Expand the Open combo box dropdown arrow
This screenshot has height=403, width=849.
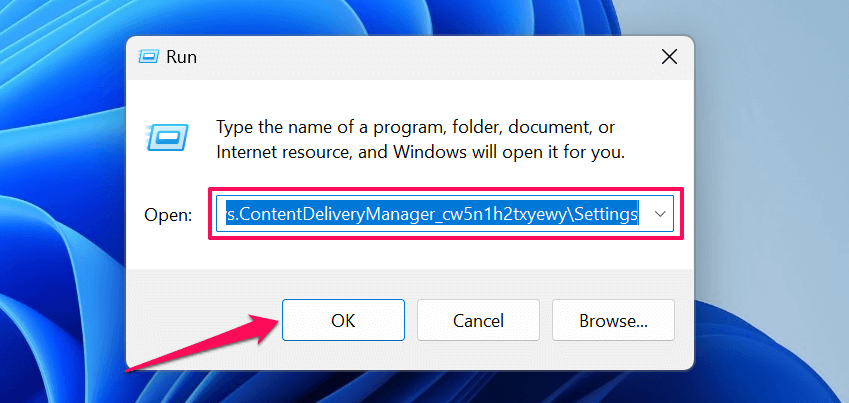tap(660, 214)
